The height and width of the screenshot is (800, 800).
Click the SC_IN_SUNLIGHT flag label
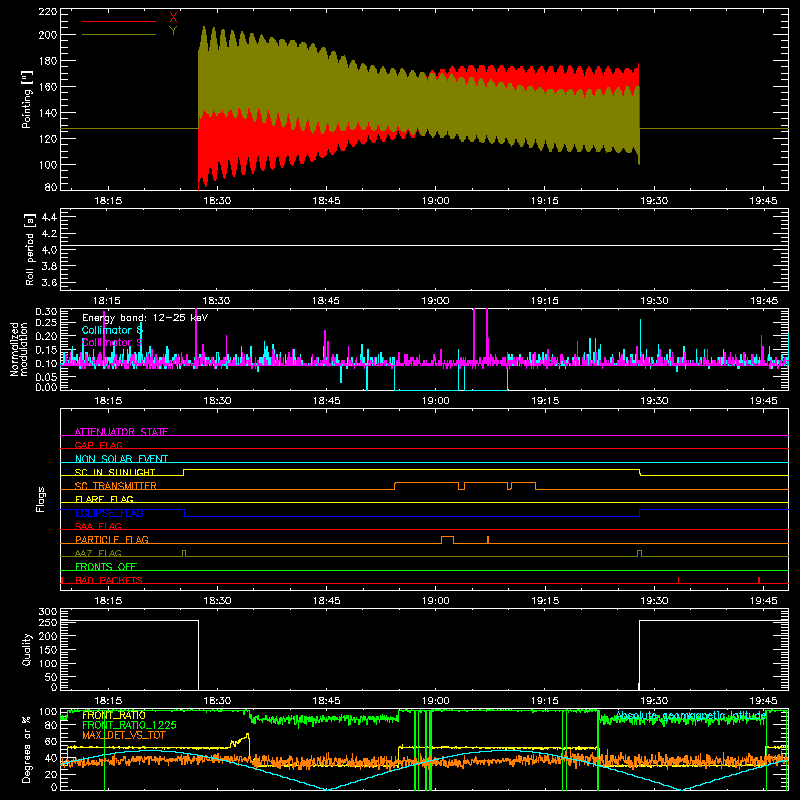tap(115, 472)
